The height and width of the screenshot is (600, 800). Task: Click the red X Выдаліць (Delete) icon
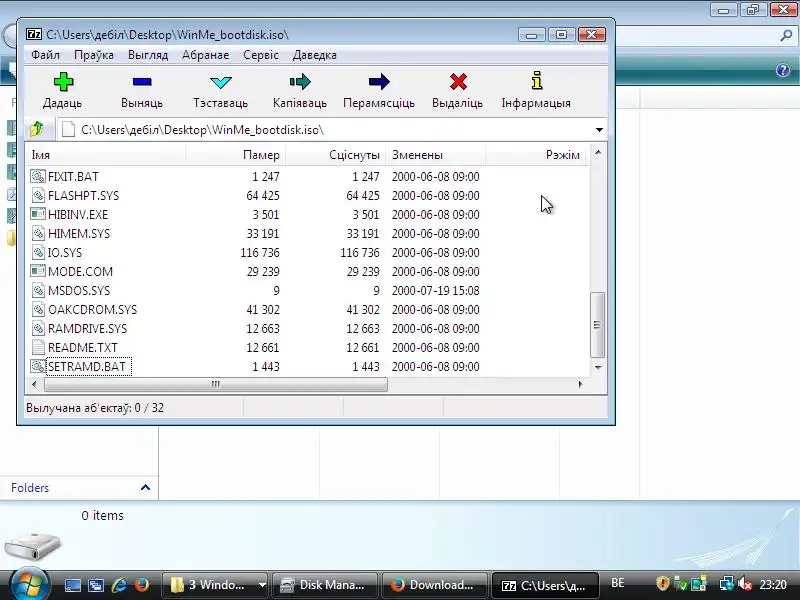point(458,82)
